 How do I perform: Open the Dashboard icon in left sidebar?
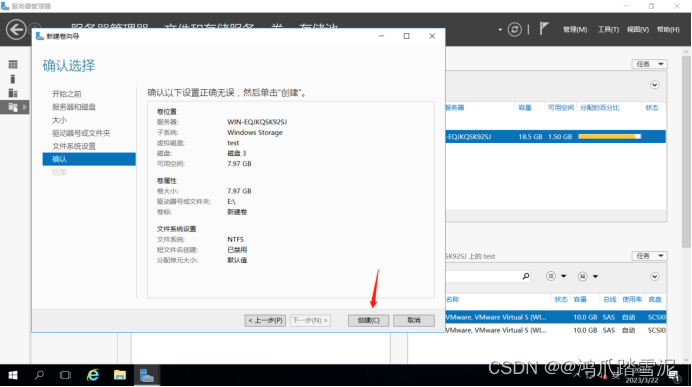pyautogui.click(x=13, y=65)
